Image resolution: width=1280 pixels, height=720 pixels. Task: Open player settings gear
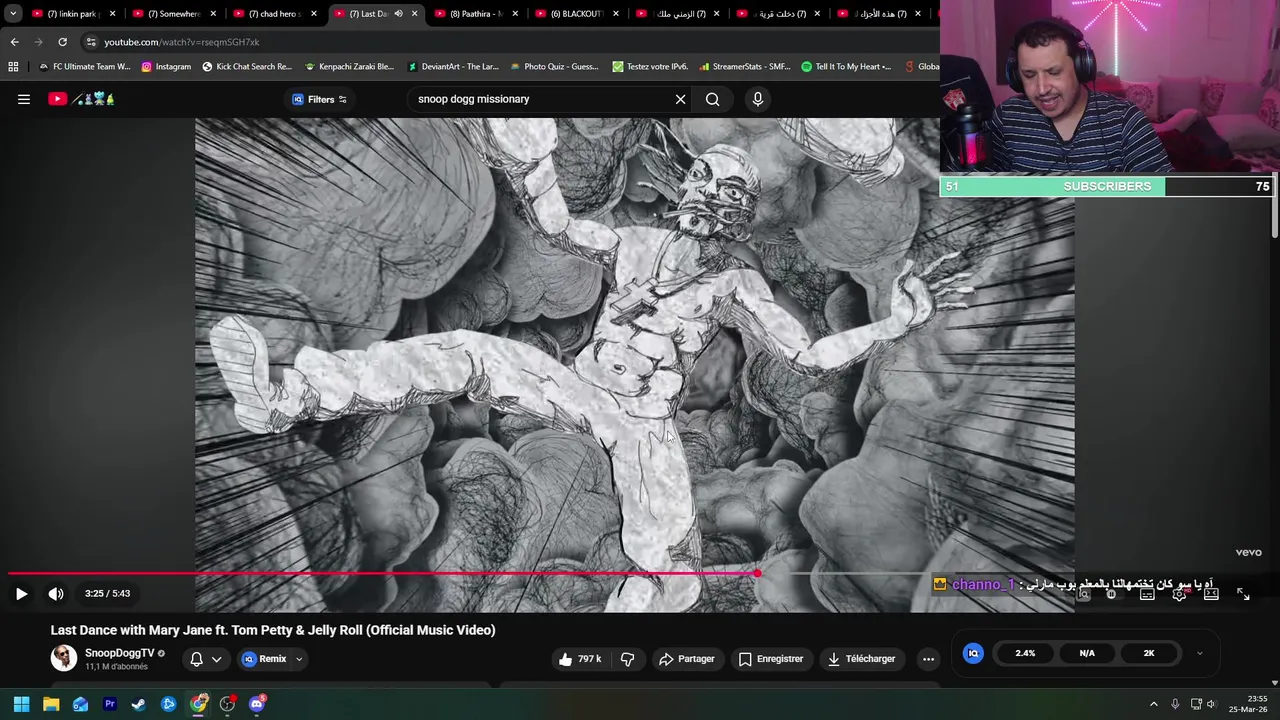click(x=1180, y=594)
